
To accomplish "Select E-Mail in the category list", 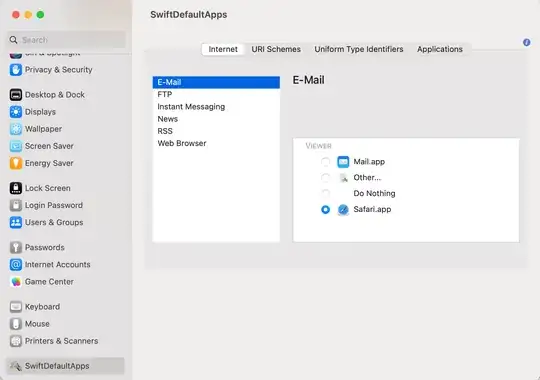I will click(x=216, y=82).
